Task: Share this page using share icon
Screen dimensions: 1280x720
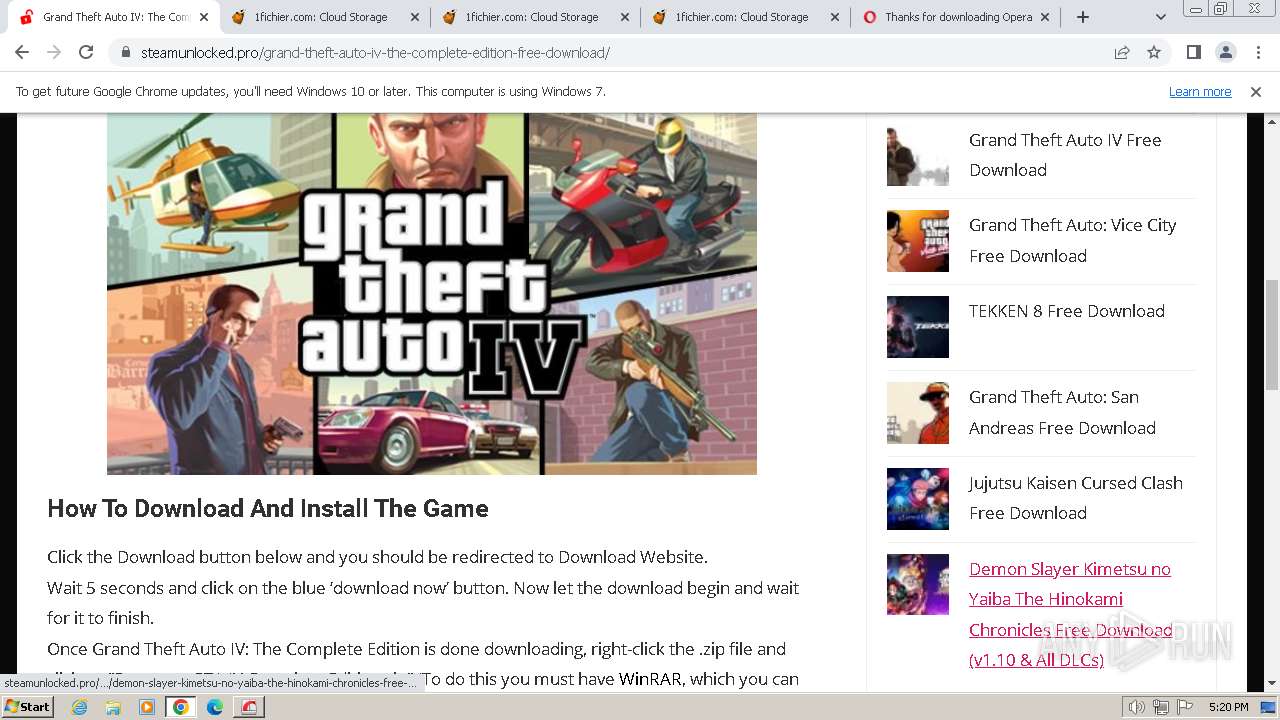Action: click(x=1122, y=53)
